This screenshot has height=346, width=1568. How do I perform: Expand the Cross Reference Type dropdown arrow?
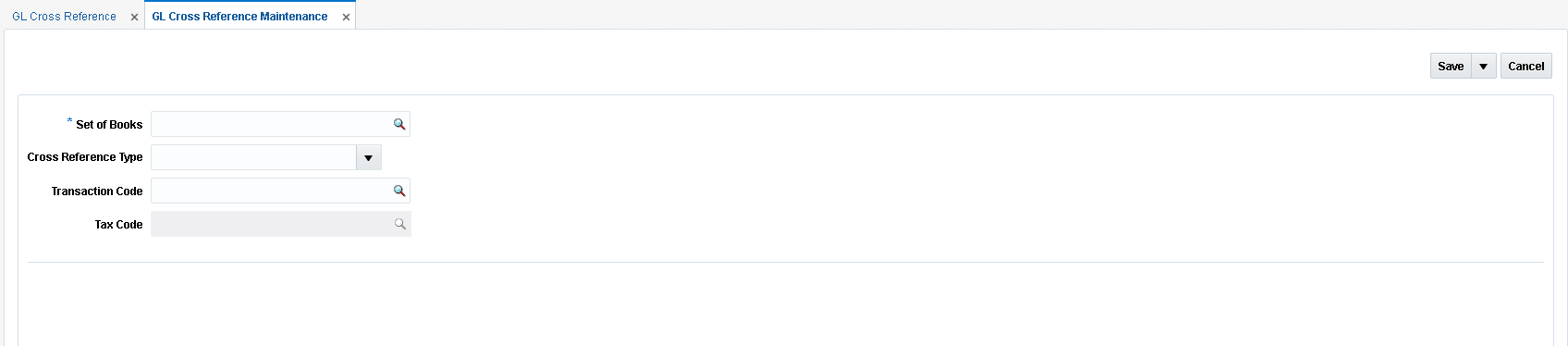[x=368, y=157]
